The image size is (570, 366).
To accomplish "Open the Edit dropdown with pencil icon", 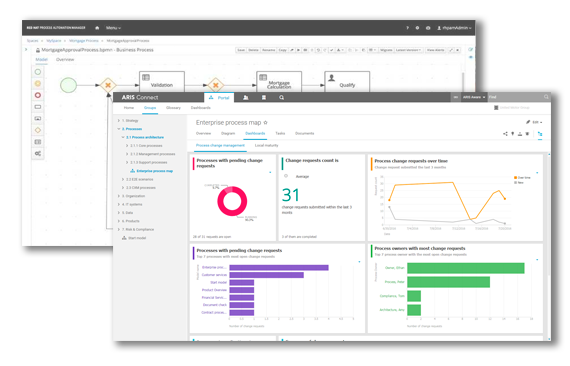I will [534, 122].
